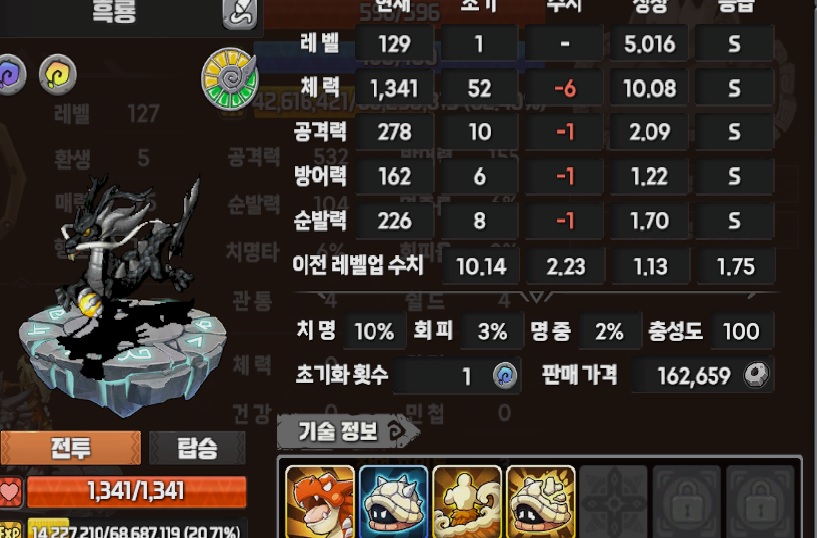This screenshot has height=538, width=817.
Task: Open the green-yellow spiral shell gauge
Action: 230,79
